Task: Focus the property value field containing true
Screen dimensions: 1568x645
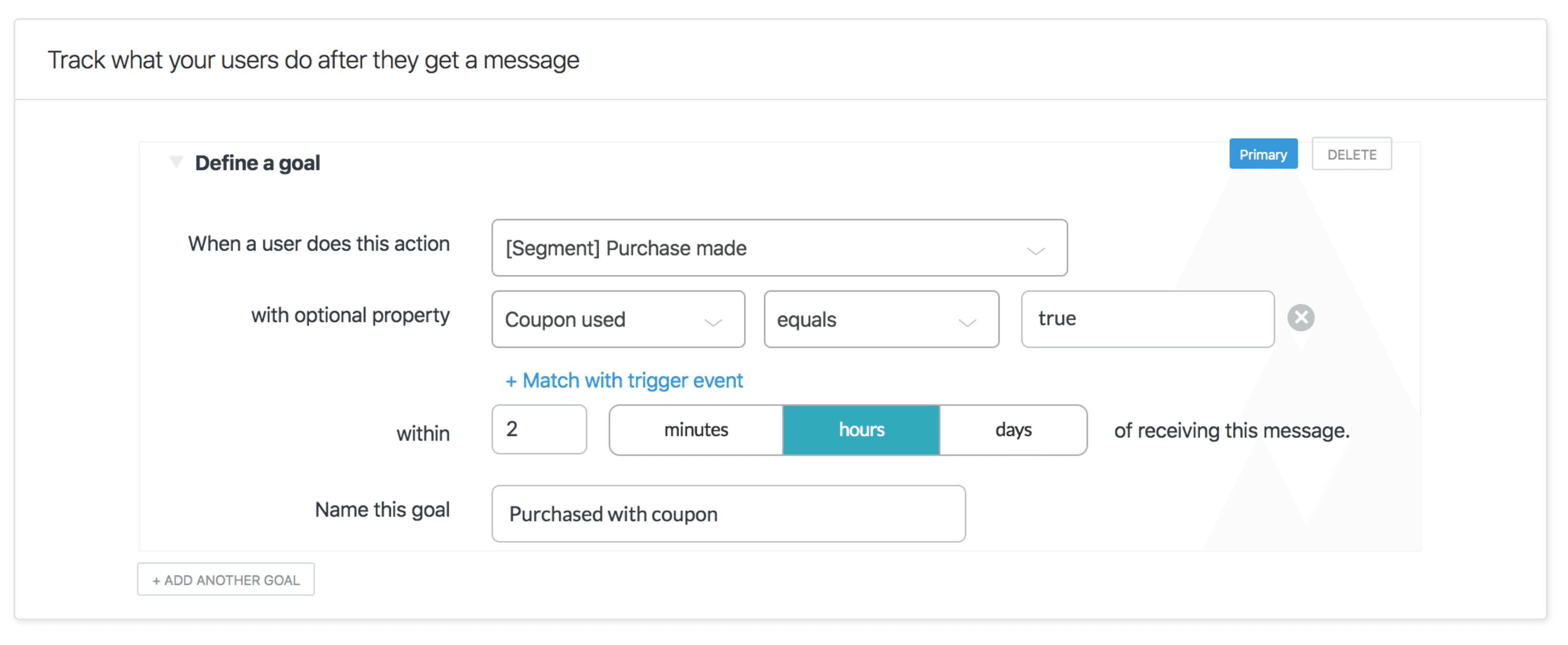Action: [x=1147, y=319]
